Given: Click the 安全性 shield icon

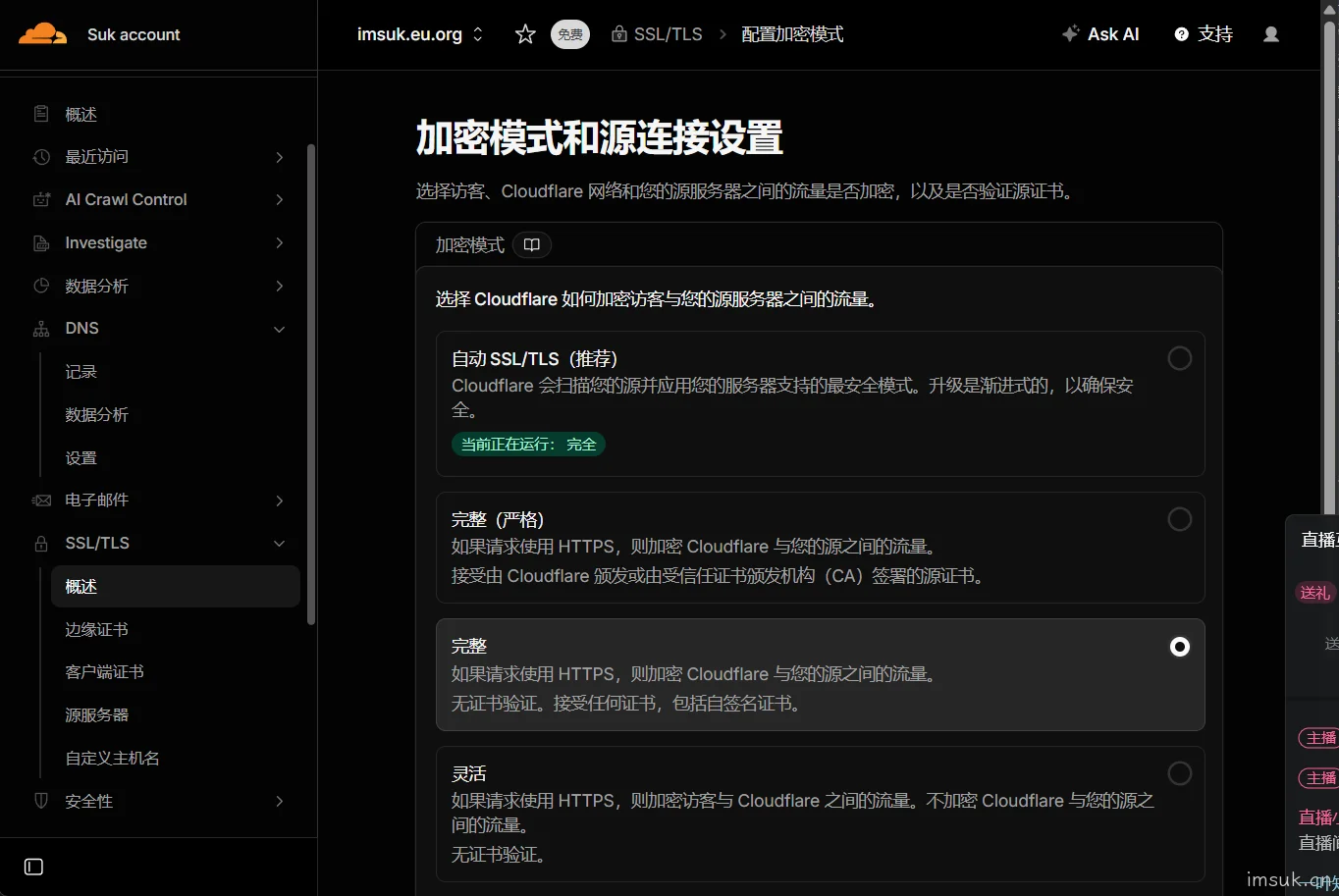Looking at the screenshot, I should (41, 801).
